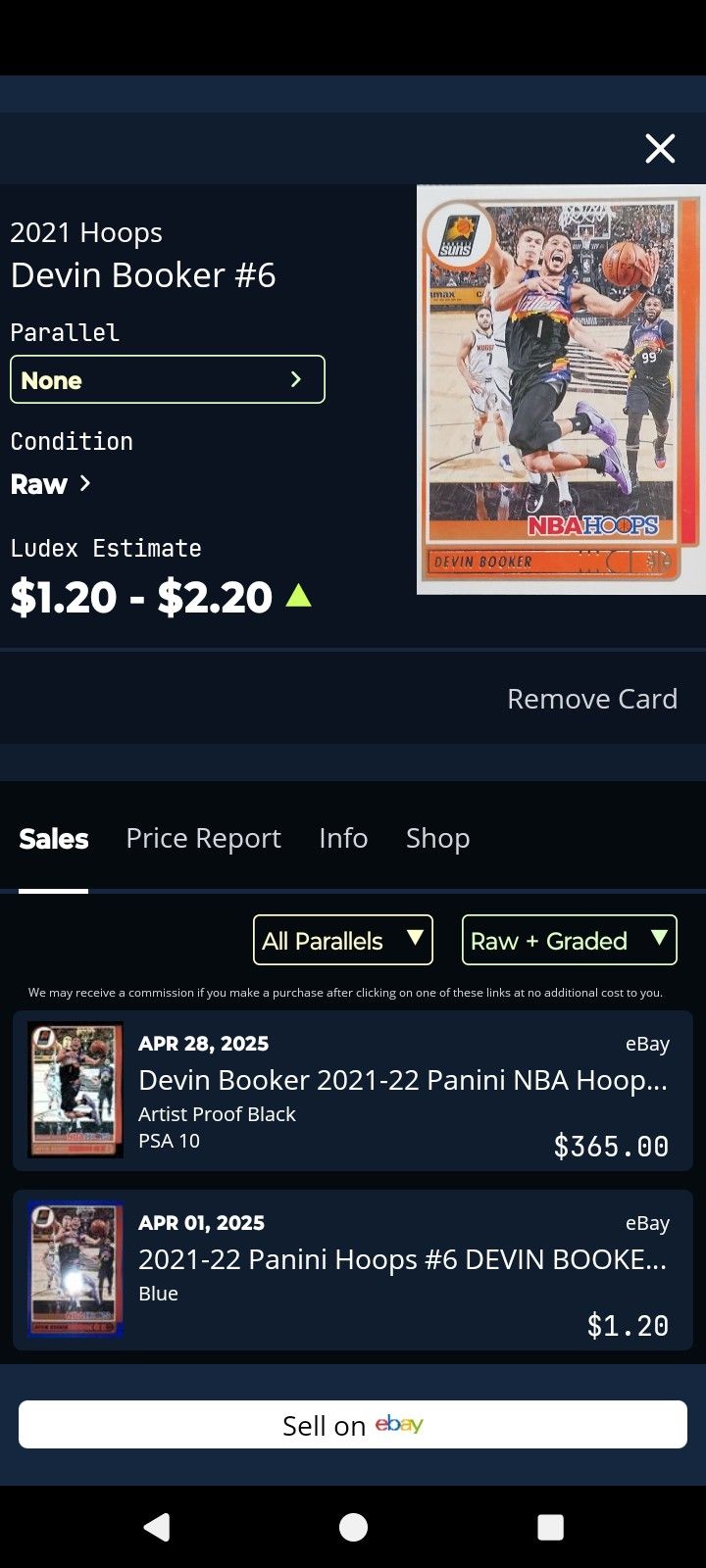This screenshot has height=1568, width=706.
Task: Open the Shop tab
Action: pos(437,838)
